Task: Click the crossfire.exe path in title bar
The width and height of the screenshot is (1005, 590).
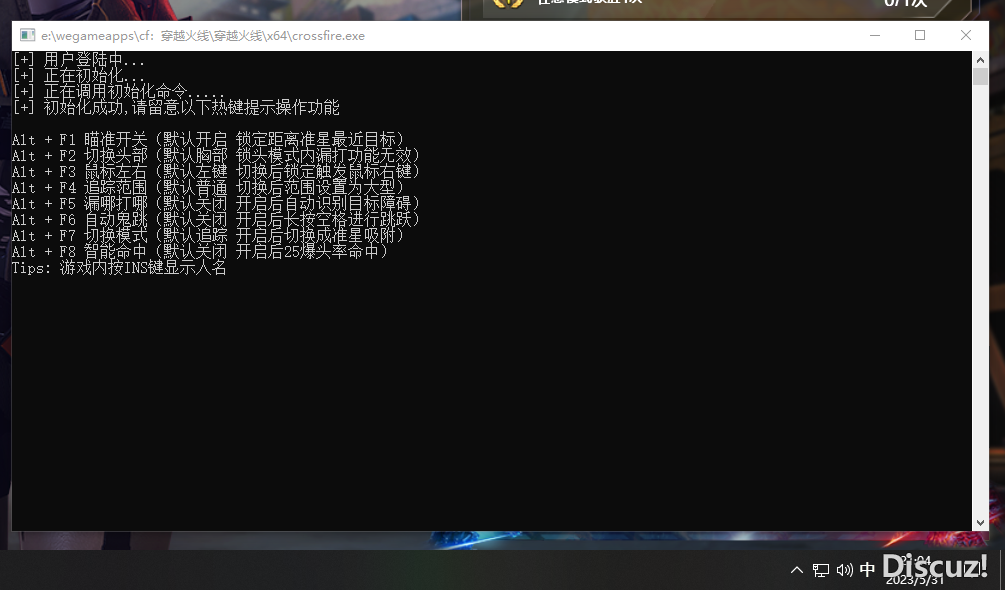Action: tap(203, 36)
